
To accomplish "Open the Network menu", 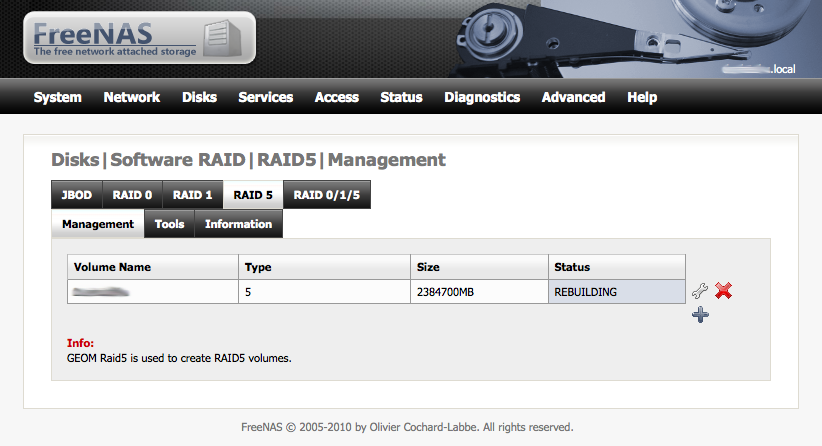I will pos(131,97).
